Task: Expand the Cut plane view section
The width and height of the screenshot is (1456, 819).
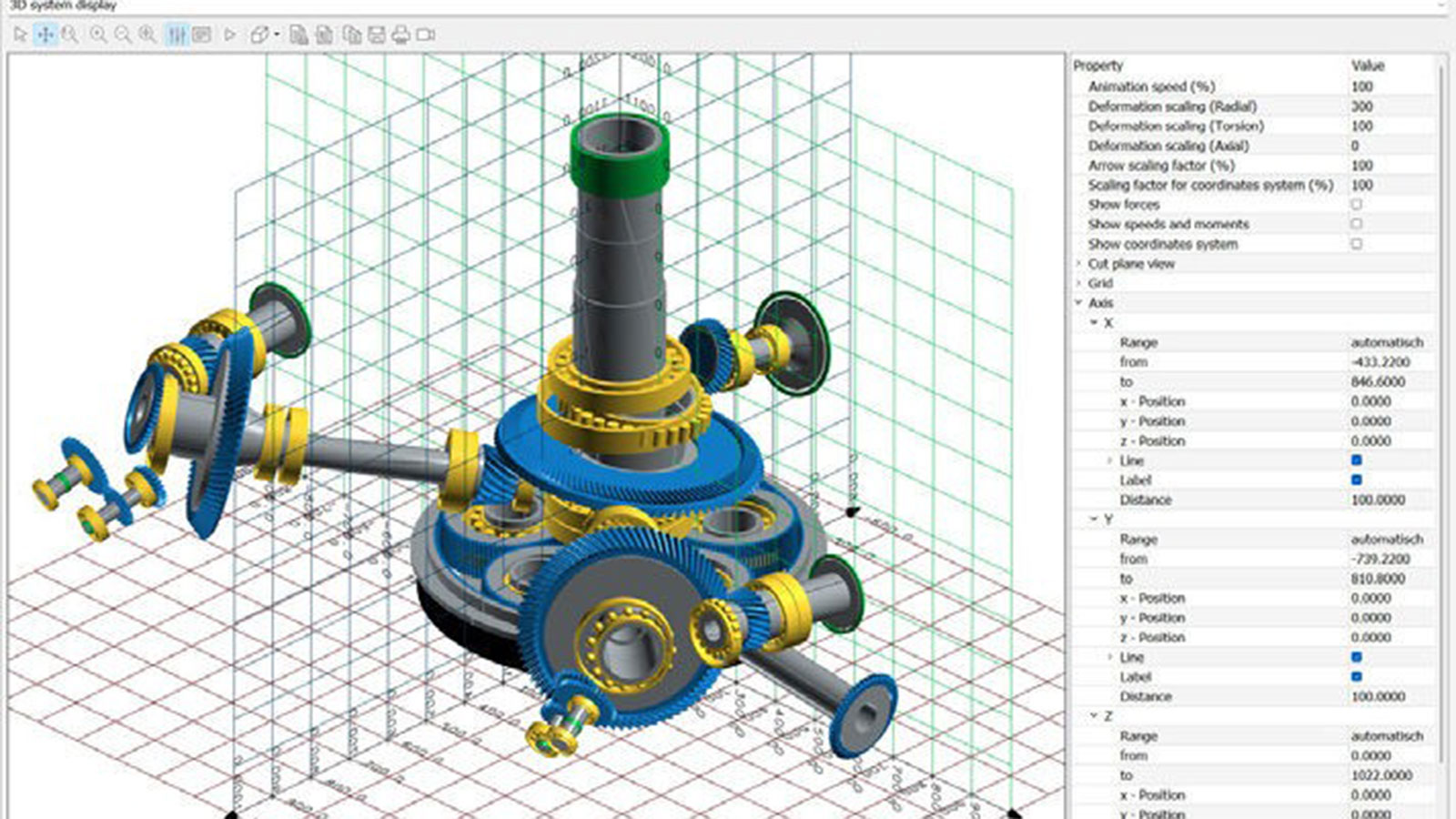Action: (1079, 264)
